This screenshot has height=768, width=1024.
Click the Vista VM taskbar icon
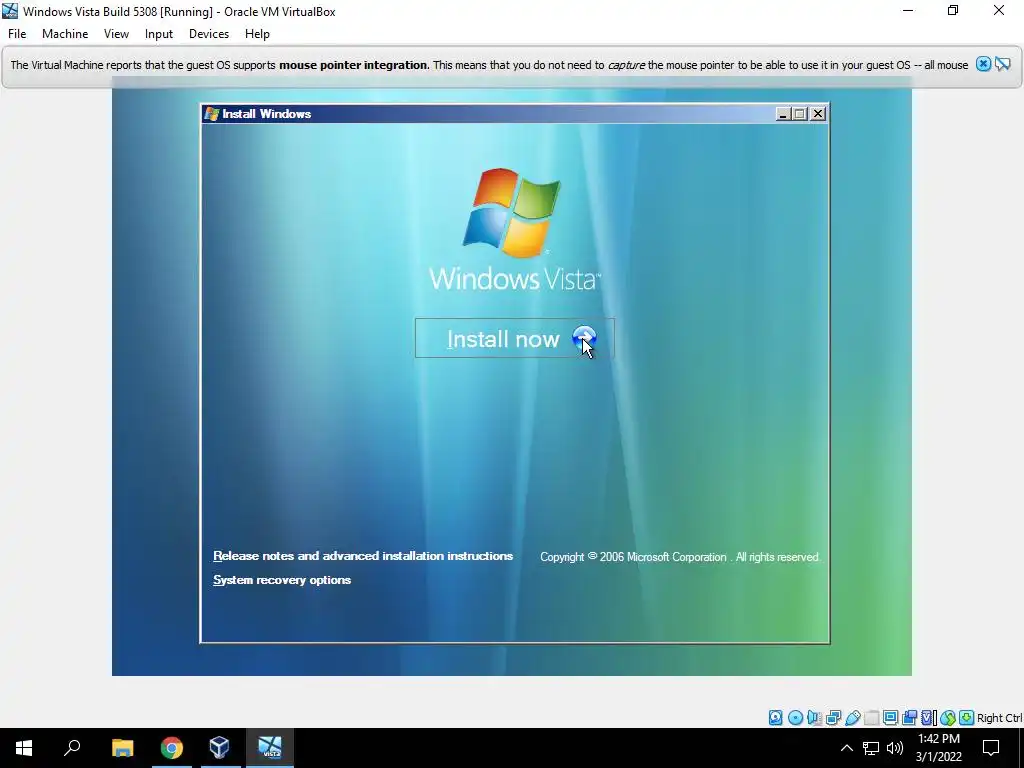tap(270, 748)
